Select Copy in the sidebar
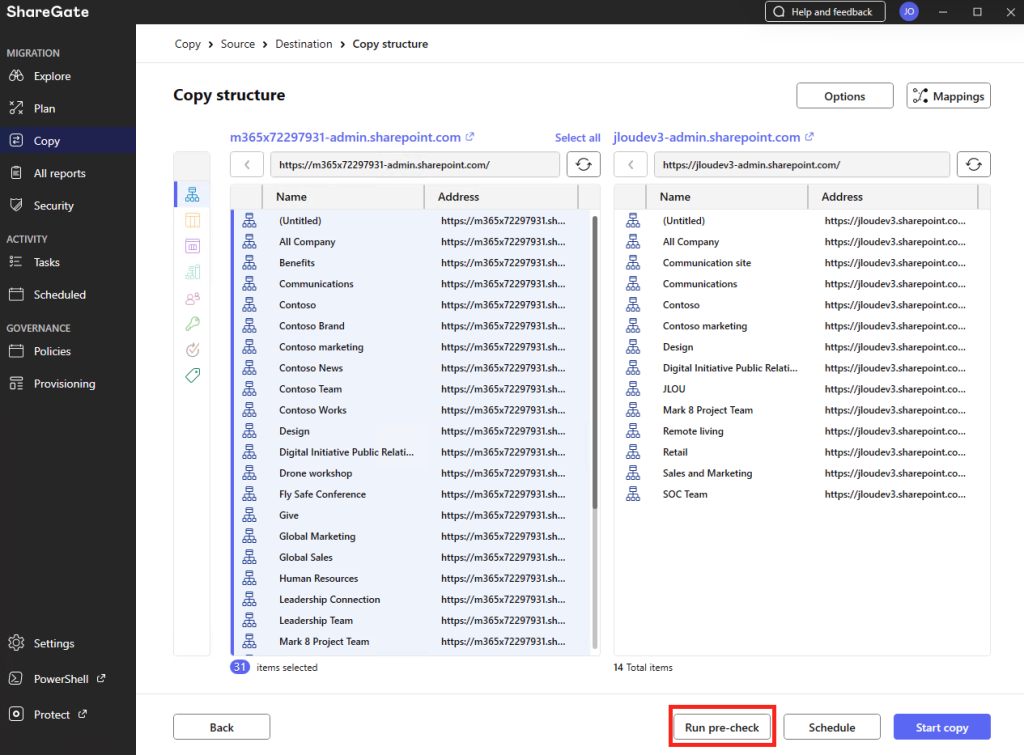 [46, 141]
